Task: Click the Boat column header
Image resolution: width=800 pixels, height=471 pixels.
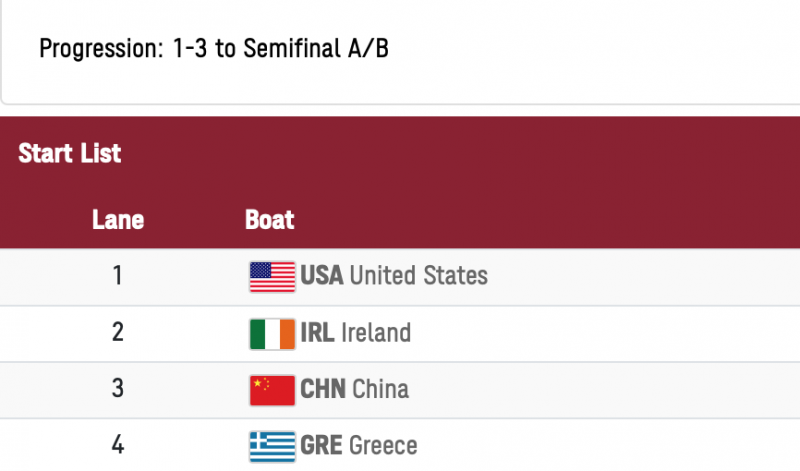Action: pos(269,220)
